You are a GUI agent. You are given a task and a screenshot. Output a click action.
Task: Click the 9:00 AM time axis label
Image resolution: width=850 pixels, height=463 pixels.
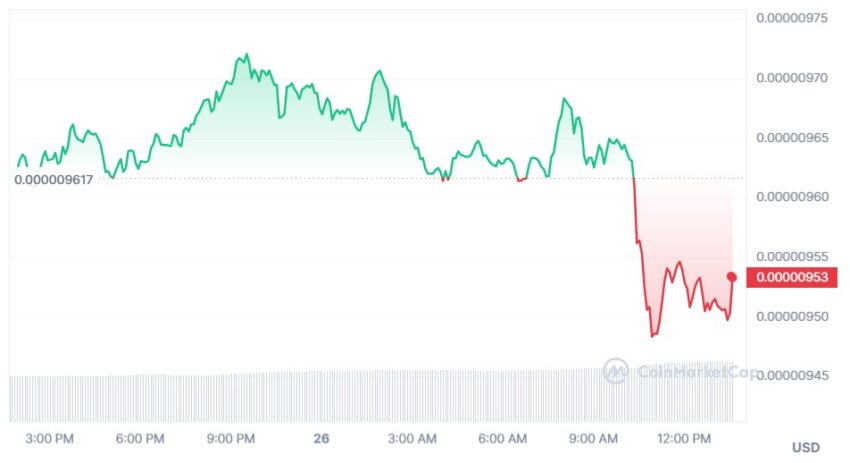coord(593,439)
